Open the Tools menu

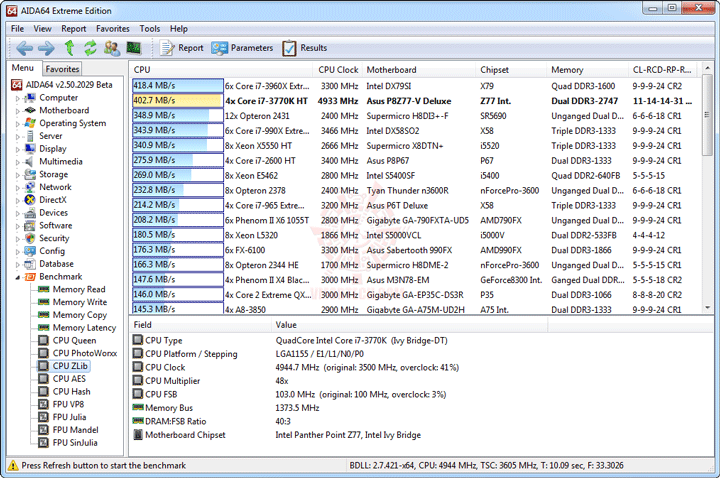point(150,28)
